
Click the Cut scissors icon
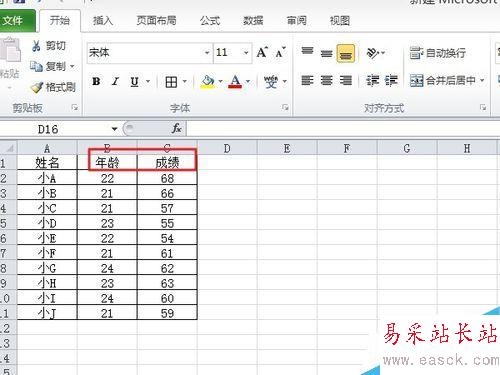(x=36, y=46)
